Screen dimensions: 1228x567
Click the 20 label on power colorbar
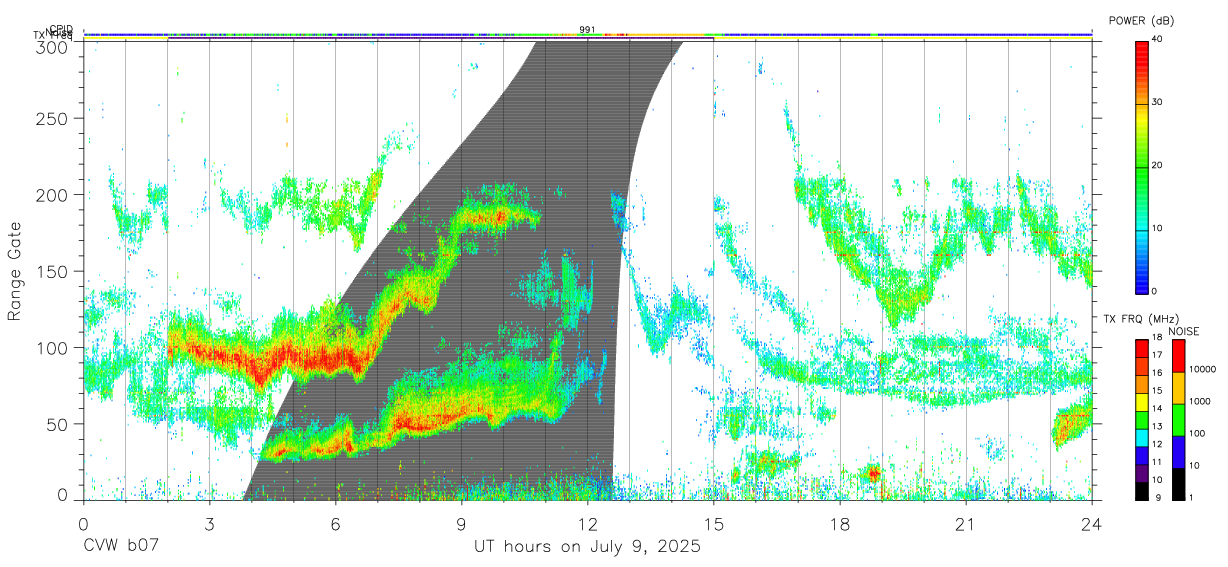tap(1159, 165)
